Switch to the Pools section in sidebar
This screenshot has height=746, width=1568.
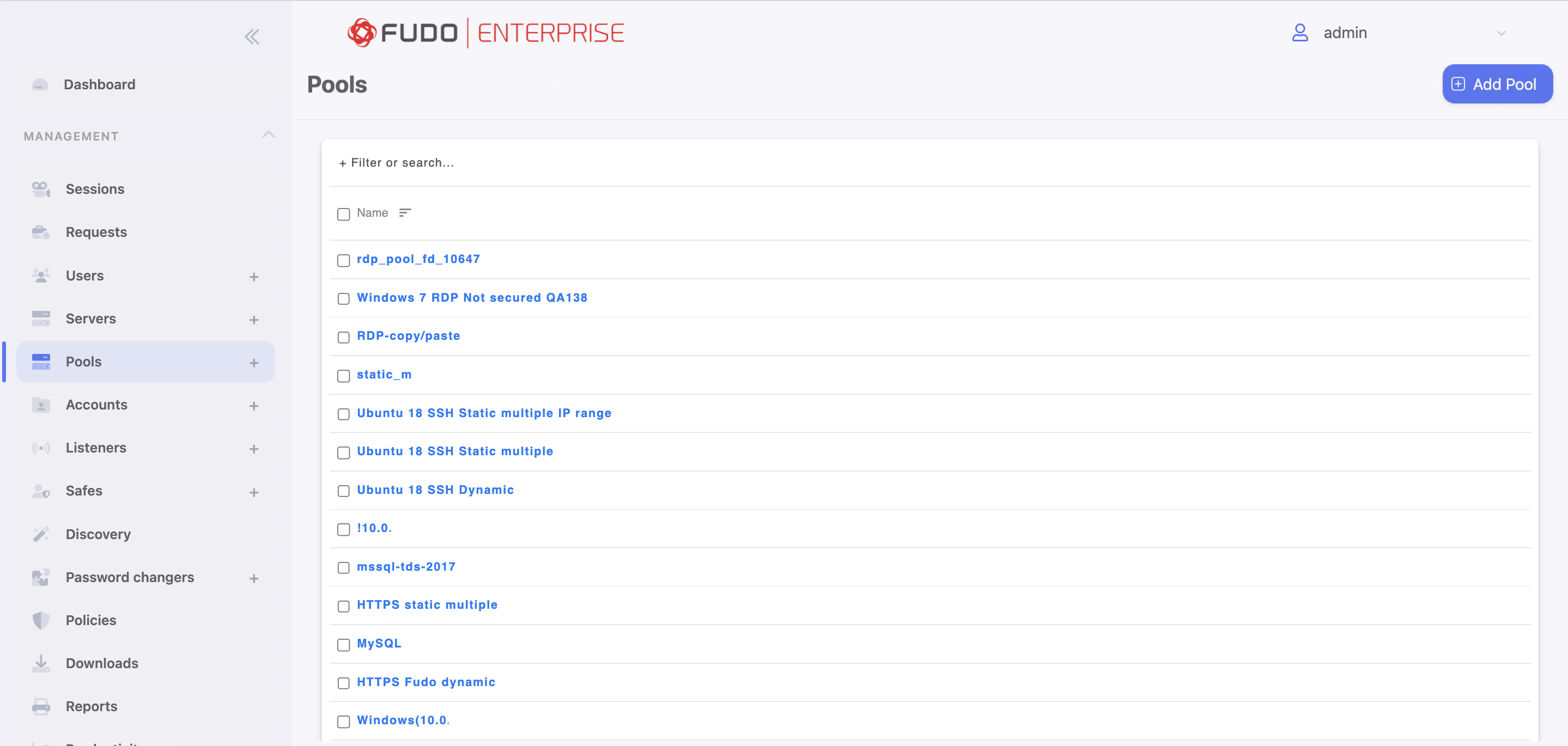pos(83,362)
